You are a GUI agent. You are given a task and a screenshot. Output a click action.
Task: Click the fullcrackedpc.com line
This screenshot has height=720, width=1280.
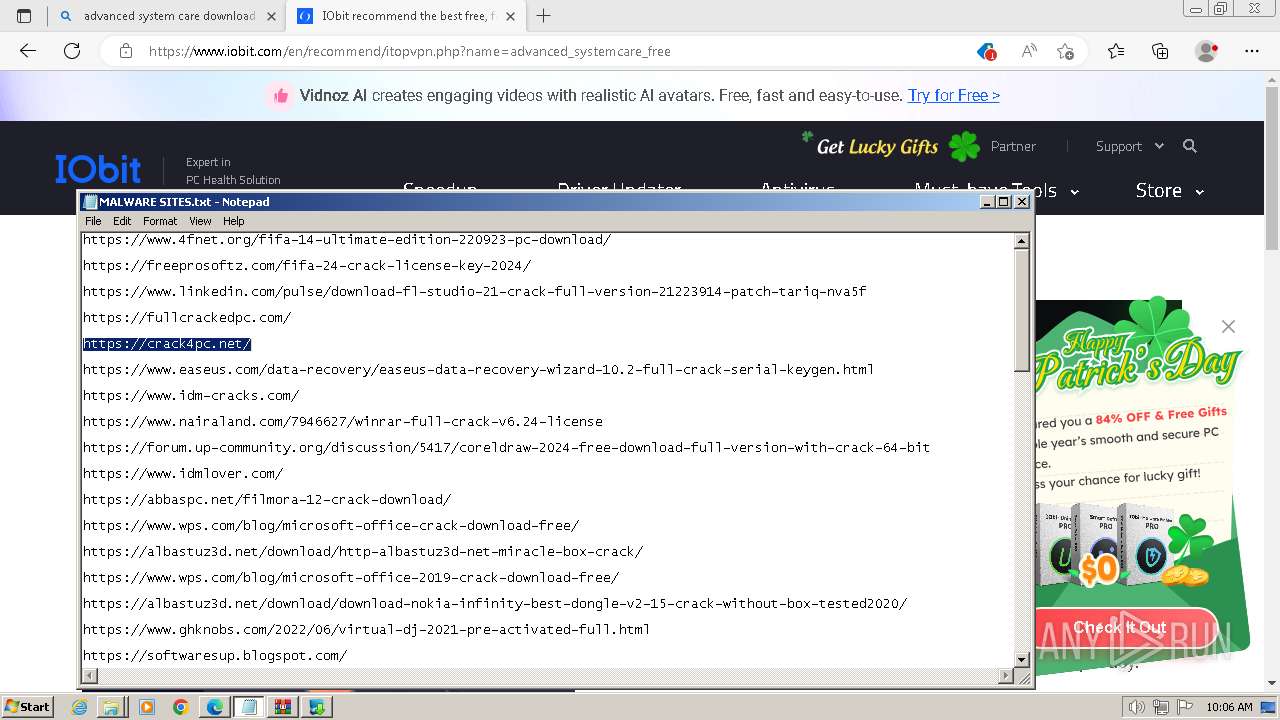coord(187,318)
